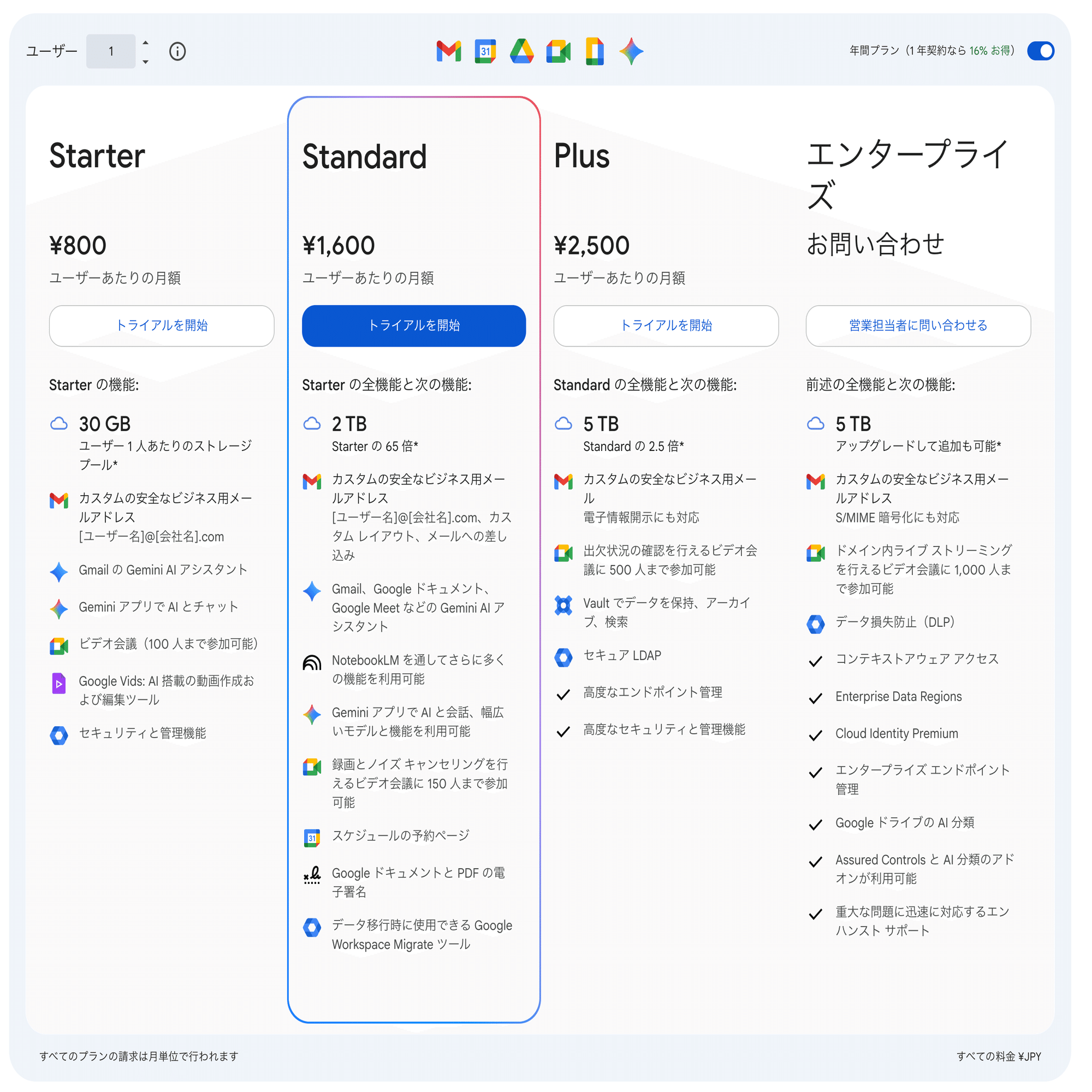This screenshot has height=1092, width=1092.
Task: Start a trial for the Starter plan
Action: pos(162,326)
